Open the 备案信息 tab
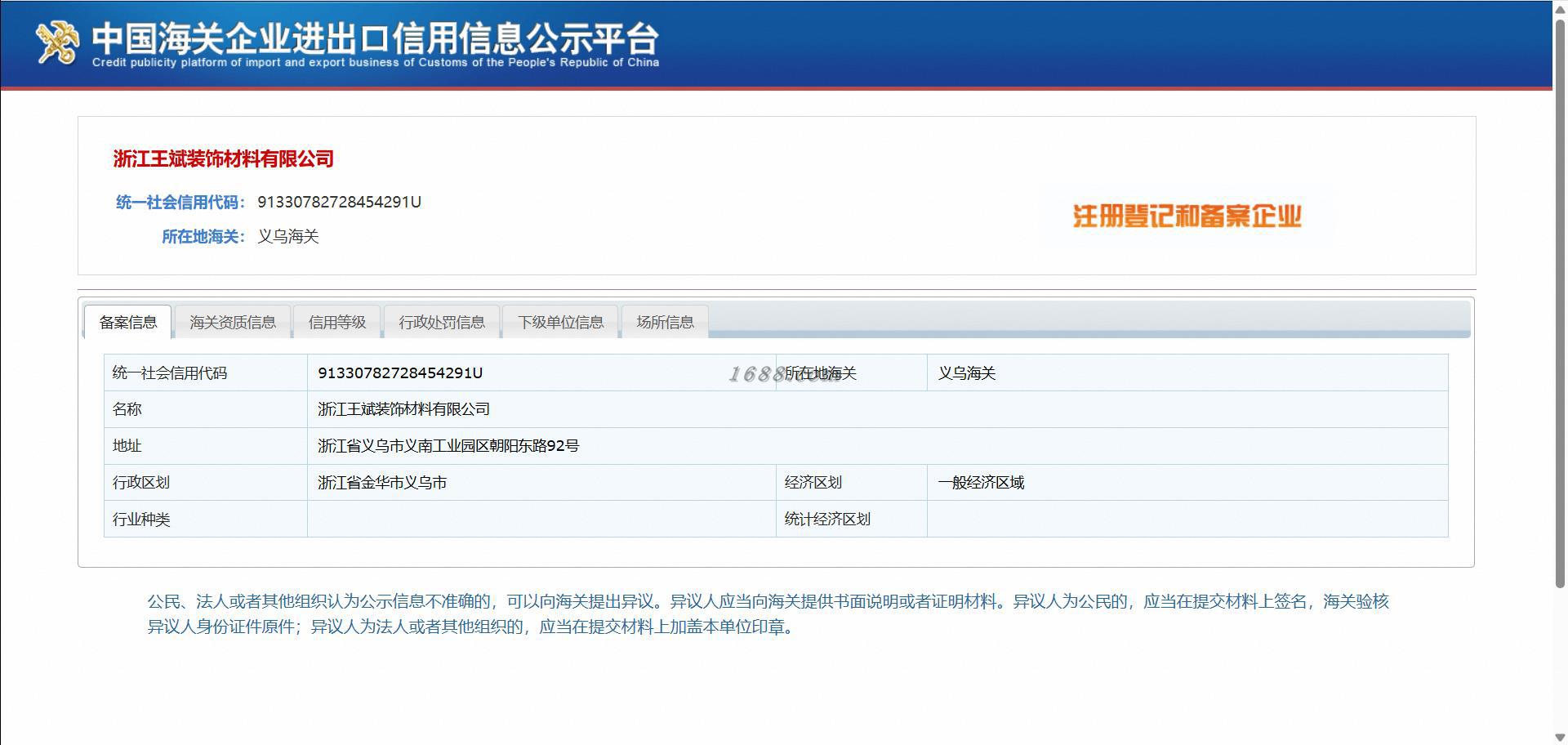This screenshot has width=1568, height=745. point(128,322)
